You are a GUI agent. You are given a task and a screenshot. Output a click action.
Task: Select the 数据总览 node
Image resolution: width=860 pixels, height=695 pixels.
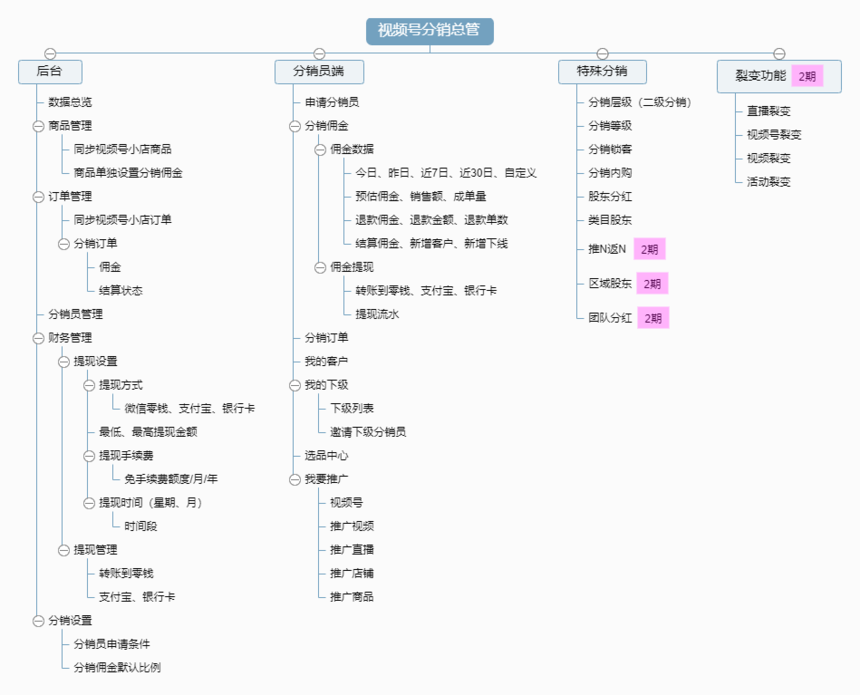click(70, 102)
